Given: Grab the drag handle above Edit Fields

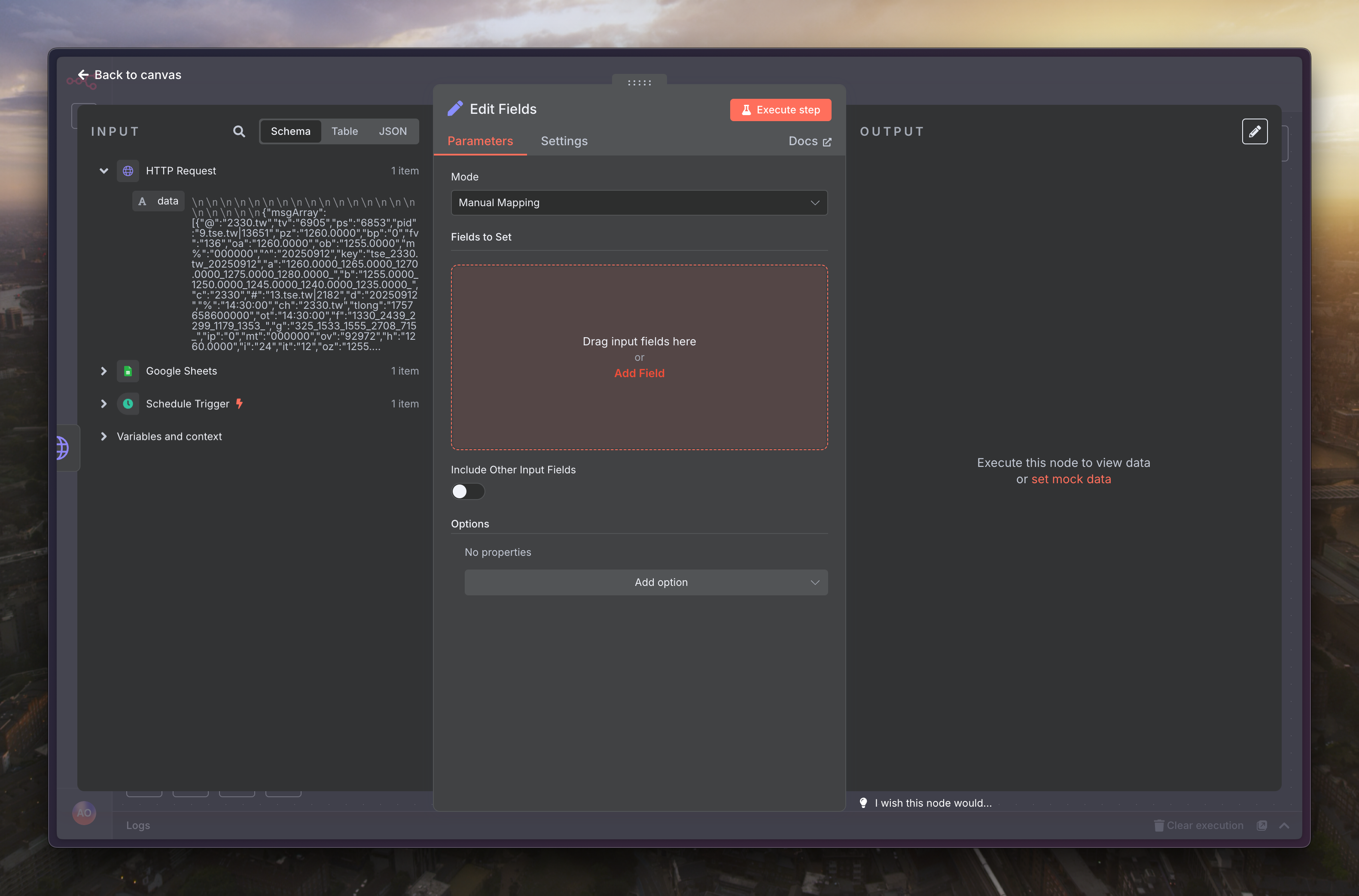Looking at the screenshot, I should pos(639,83).
